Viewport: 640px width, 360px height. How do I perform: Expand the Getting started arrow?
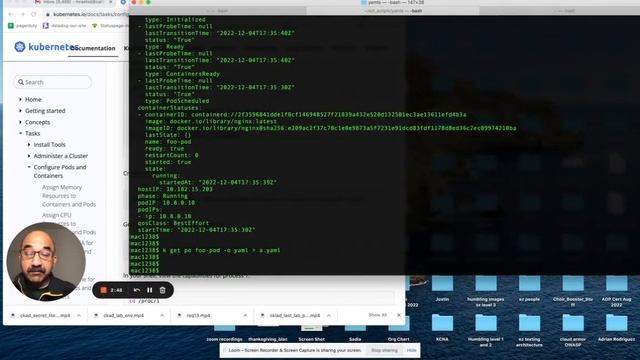point(20,111)
